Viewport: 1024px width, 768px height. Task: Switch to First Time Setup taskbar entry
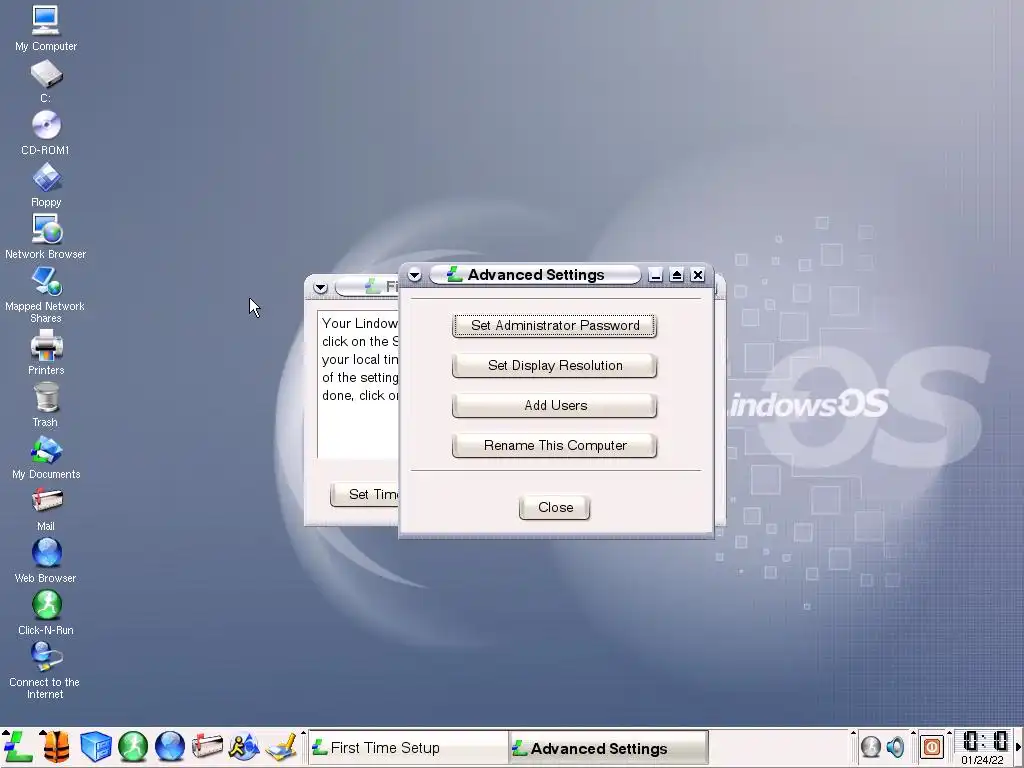tap(408, 748)
